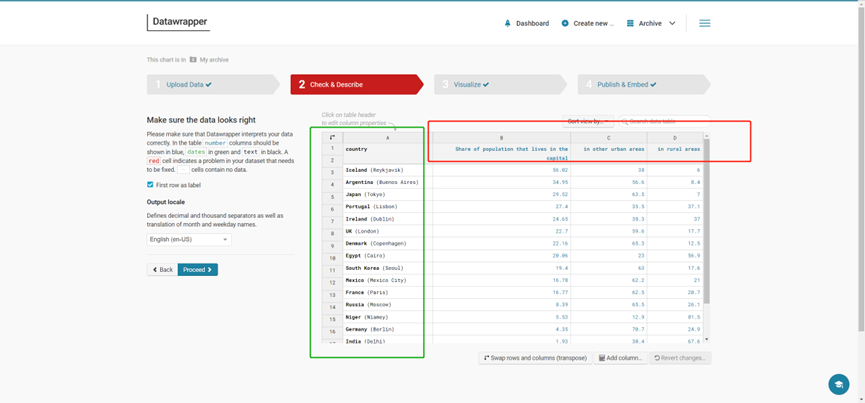Viewport: 865px width, 403px height.
Task: Click the table scrollbar down arrow
Action: pyautogui.click(x=707, y=340)
